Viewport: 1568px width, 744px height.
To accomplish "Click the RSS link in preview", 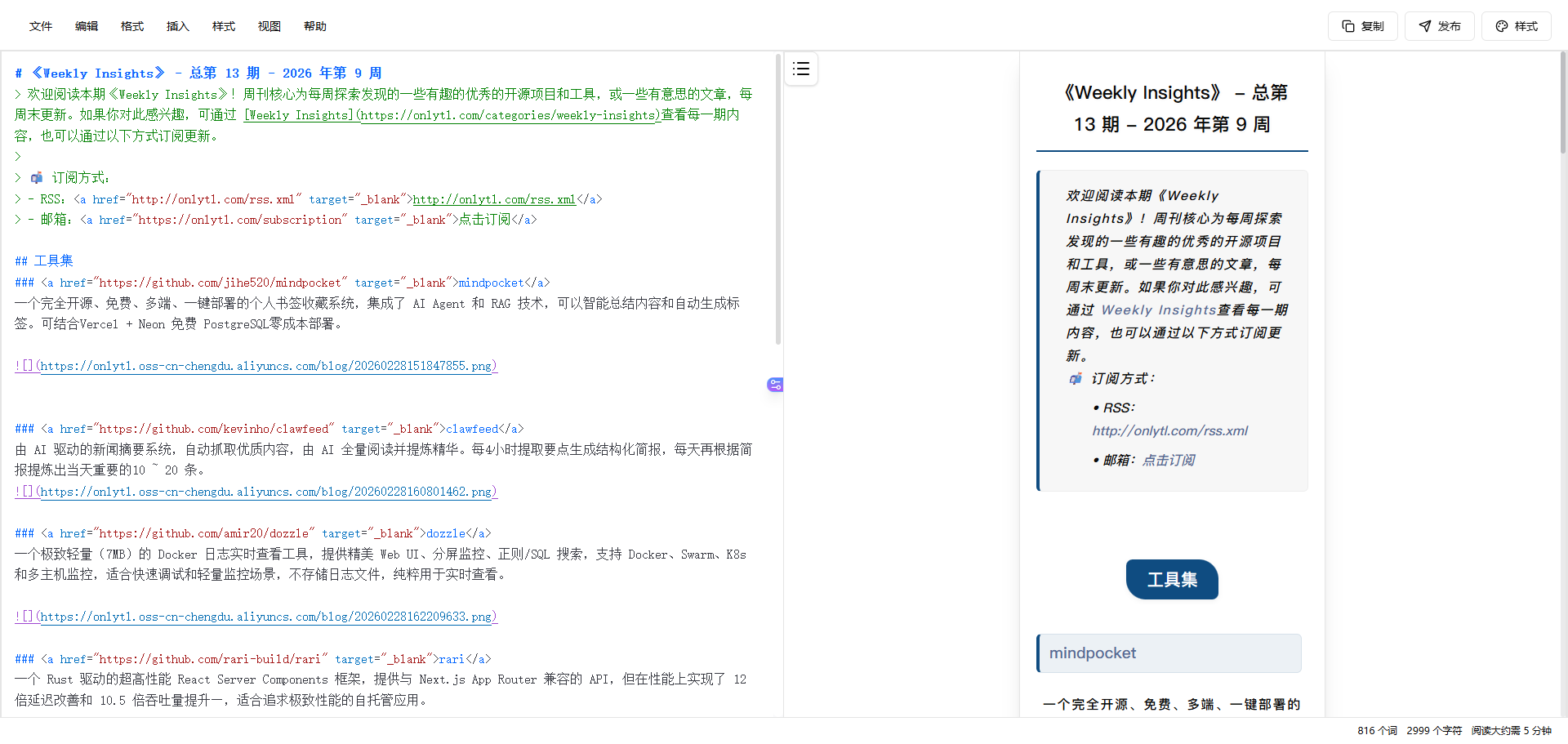I will click(x=1169, y=431).
